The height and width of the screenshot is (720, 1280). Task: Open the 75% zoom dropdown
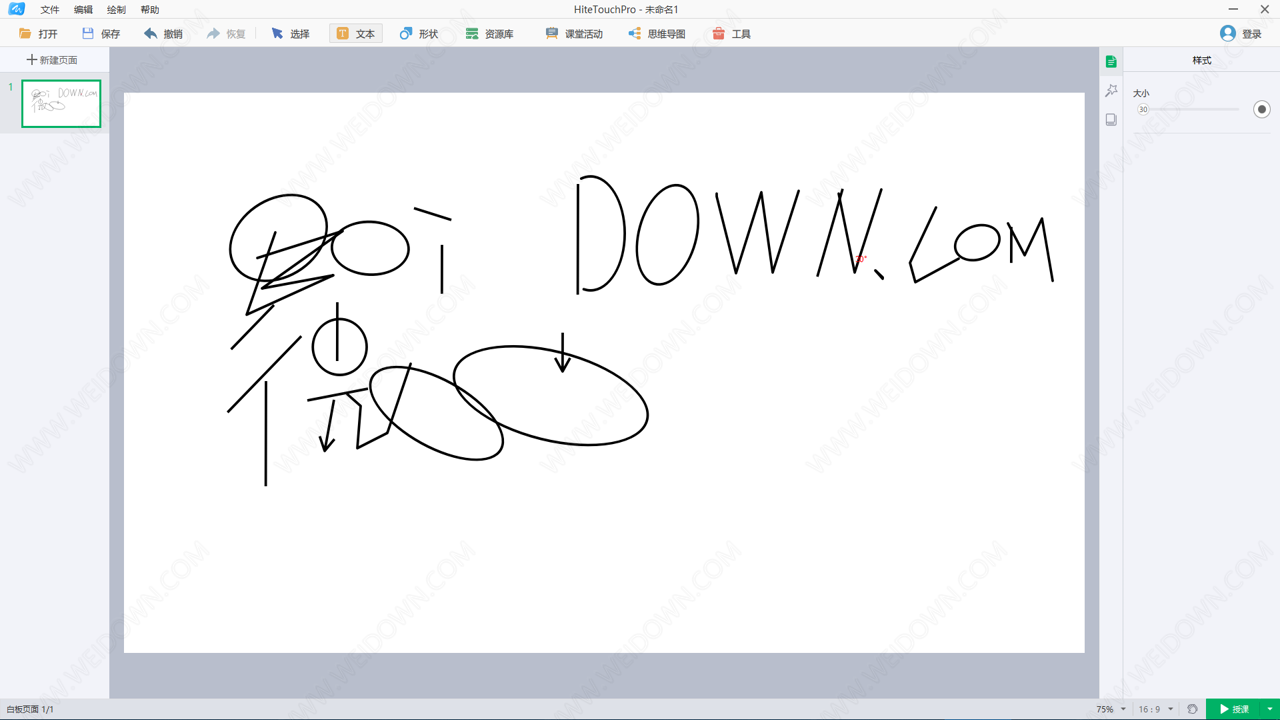(1111, 709)
